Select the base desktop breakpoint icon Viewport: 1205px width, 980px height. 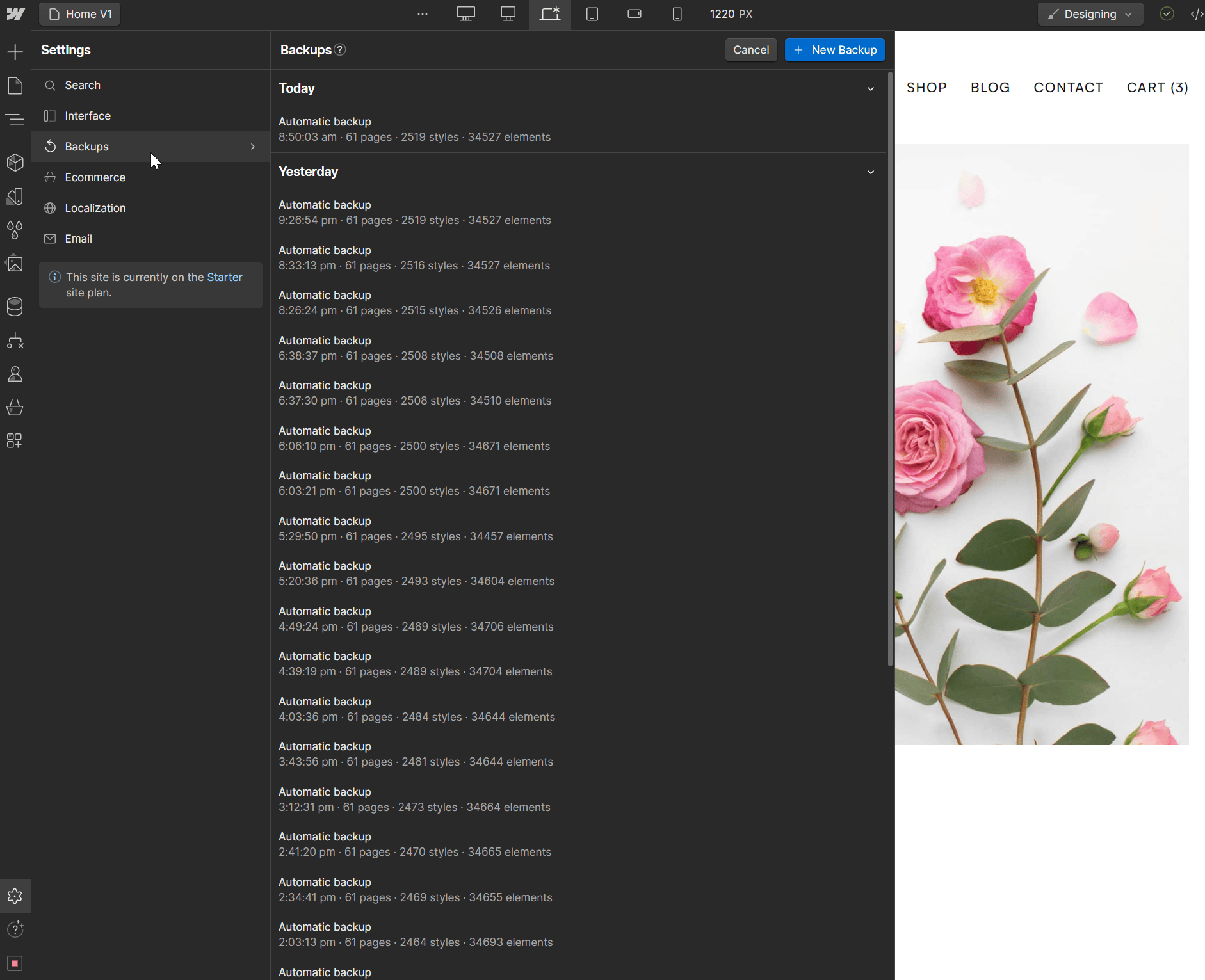click(550, 14)
